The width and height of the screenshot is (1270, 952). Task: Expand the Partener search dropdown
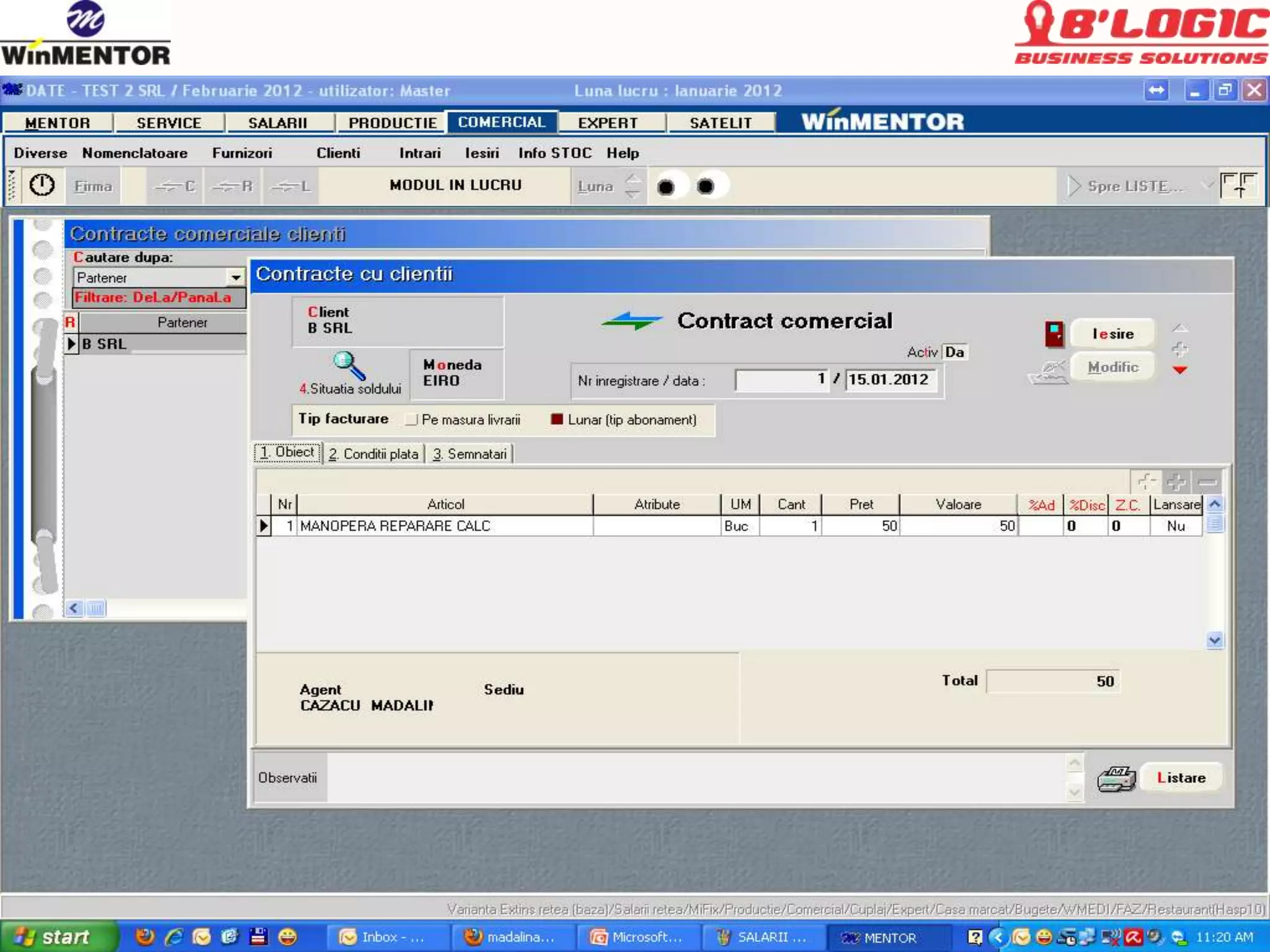coord(236,278)
